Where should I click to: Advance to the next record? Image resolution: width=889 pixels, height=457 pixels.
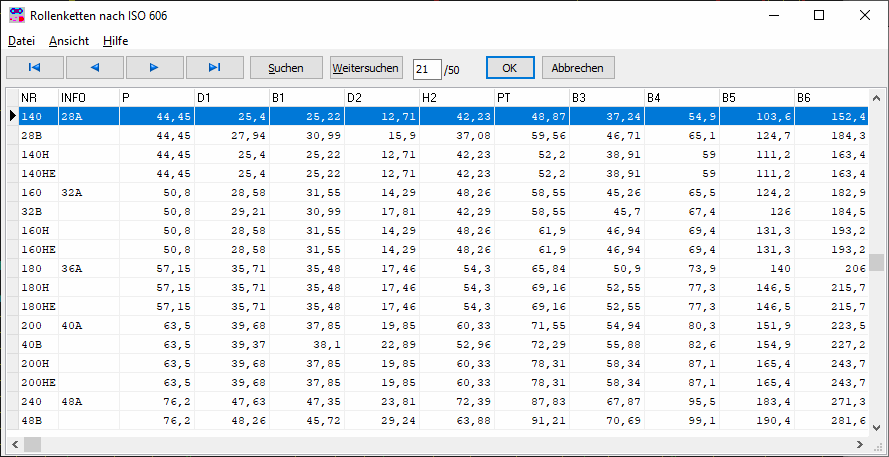tap(155, 68)
